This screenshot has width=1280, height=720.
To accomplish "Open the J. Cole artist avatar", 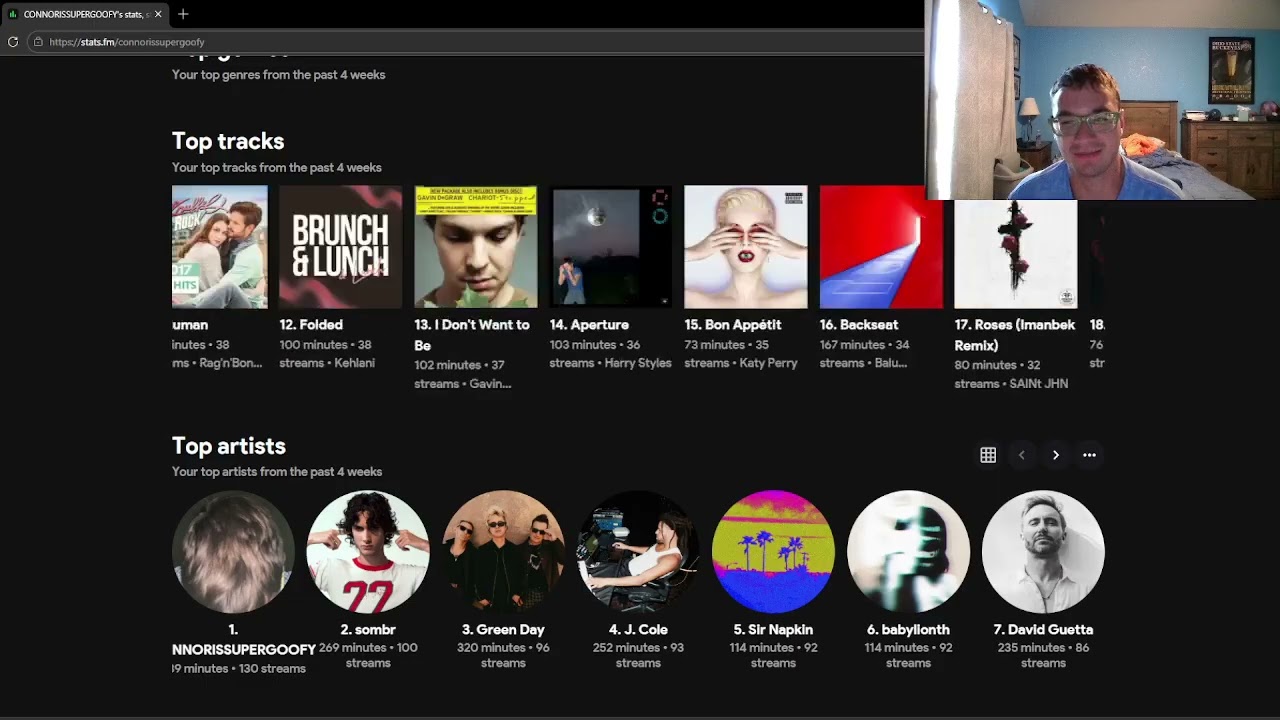I will tap(638, 551).
